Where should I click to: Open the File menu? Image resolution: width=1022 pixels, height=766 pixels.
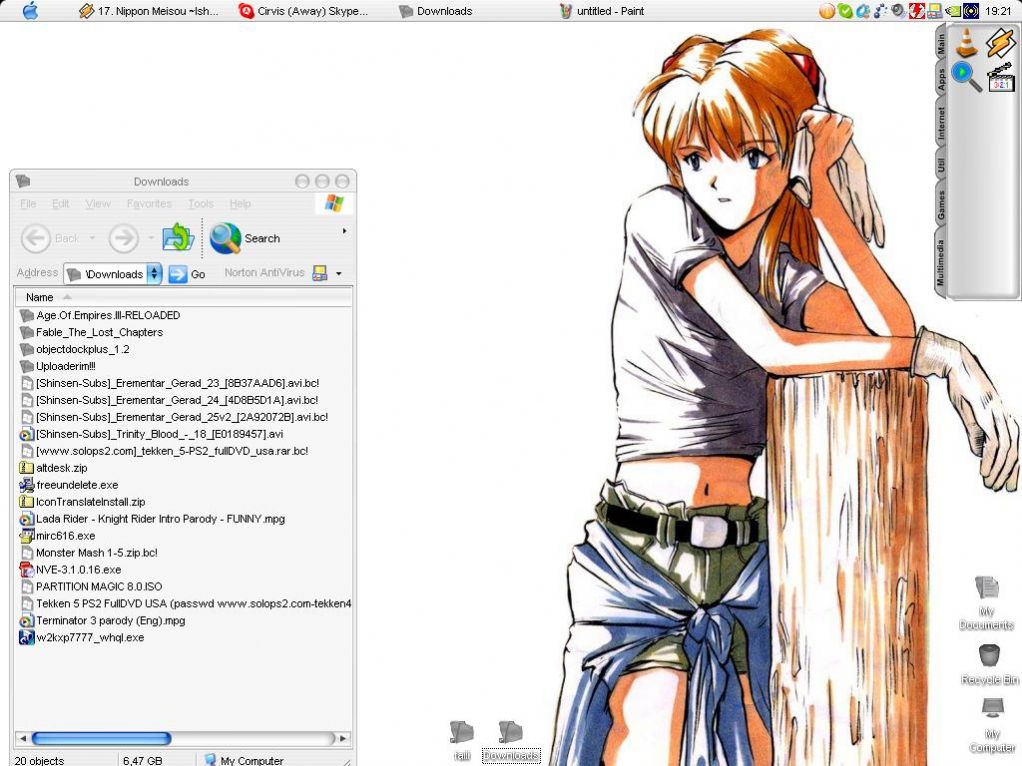[x=28, y=203]
